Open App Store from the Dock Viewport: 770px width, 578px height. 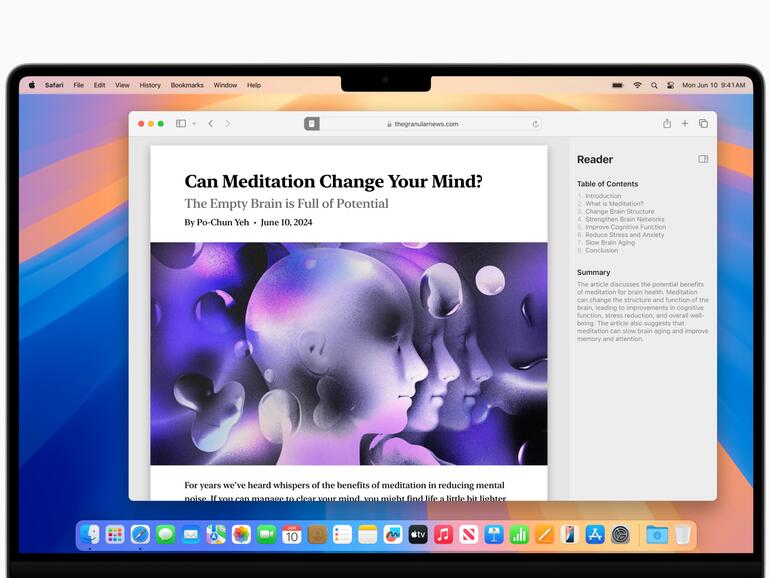[x=595, y=534]
